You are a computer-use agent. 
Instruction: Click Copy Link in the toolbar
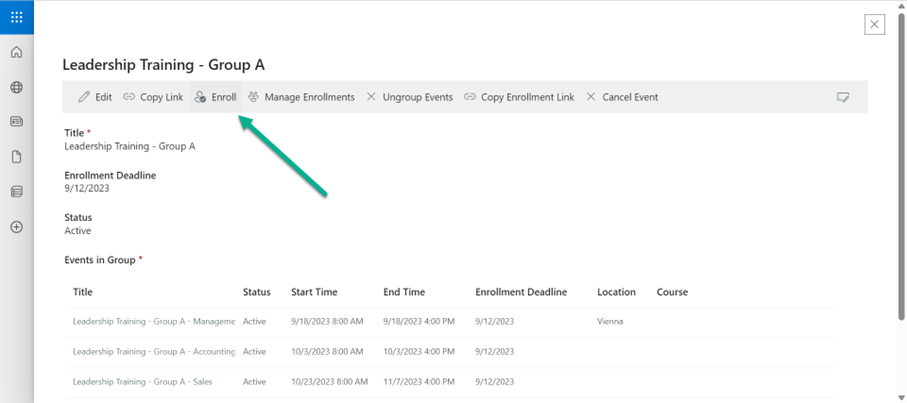click(x=153, y=97)
